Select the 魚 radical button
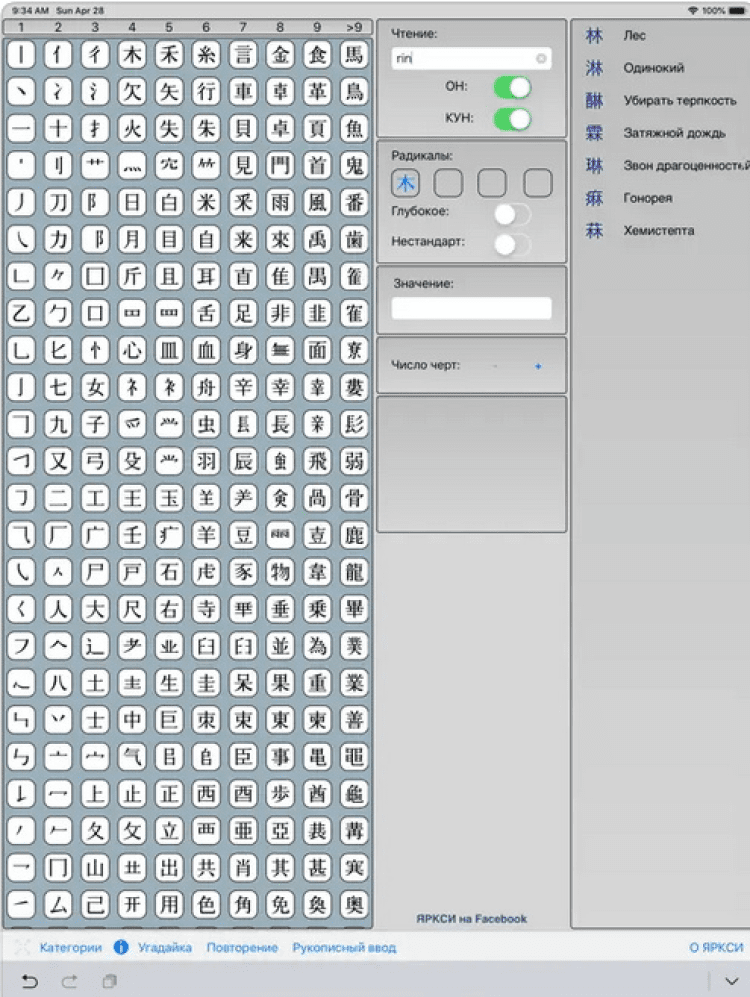The width and height of the screenshot is (750, 997). coord(354,128)
